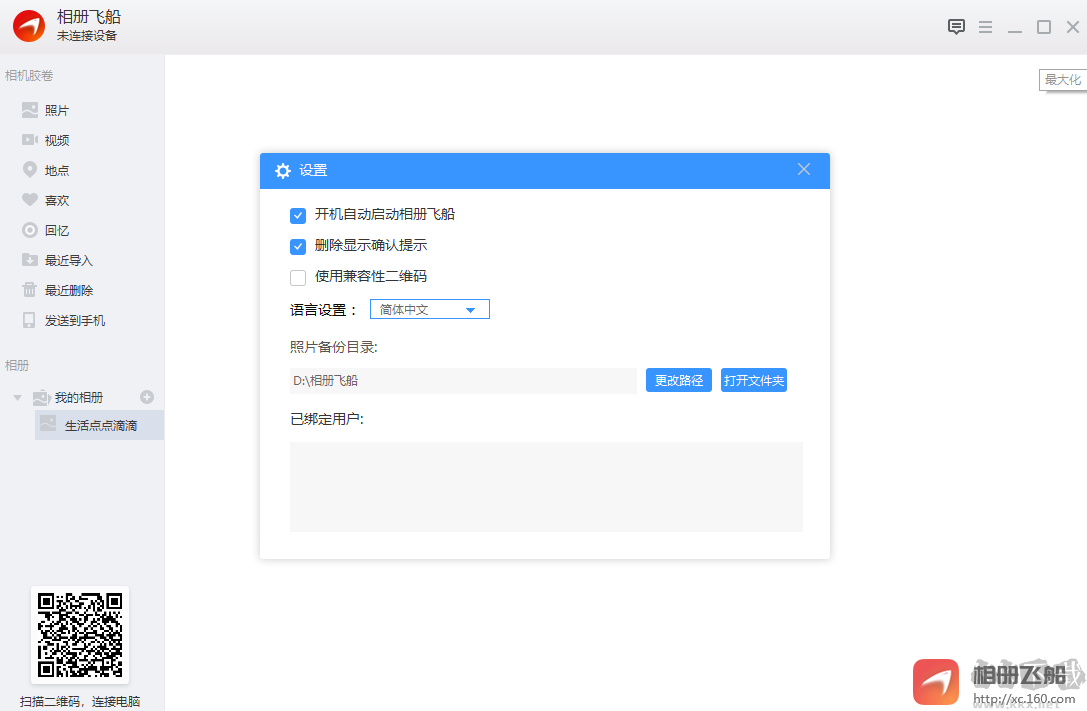Open the feedback message icon at top right
The height and width of the screenshot is (711, 1087).
[x=956, y=27]
